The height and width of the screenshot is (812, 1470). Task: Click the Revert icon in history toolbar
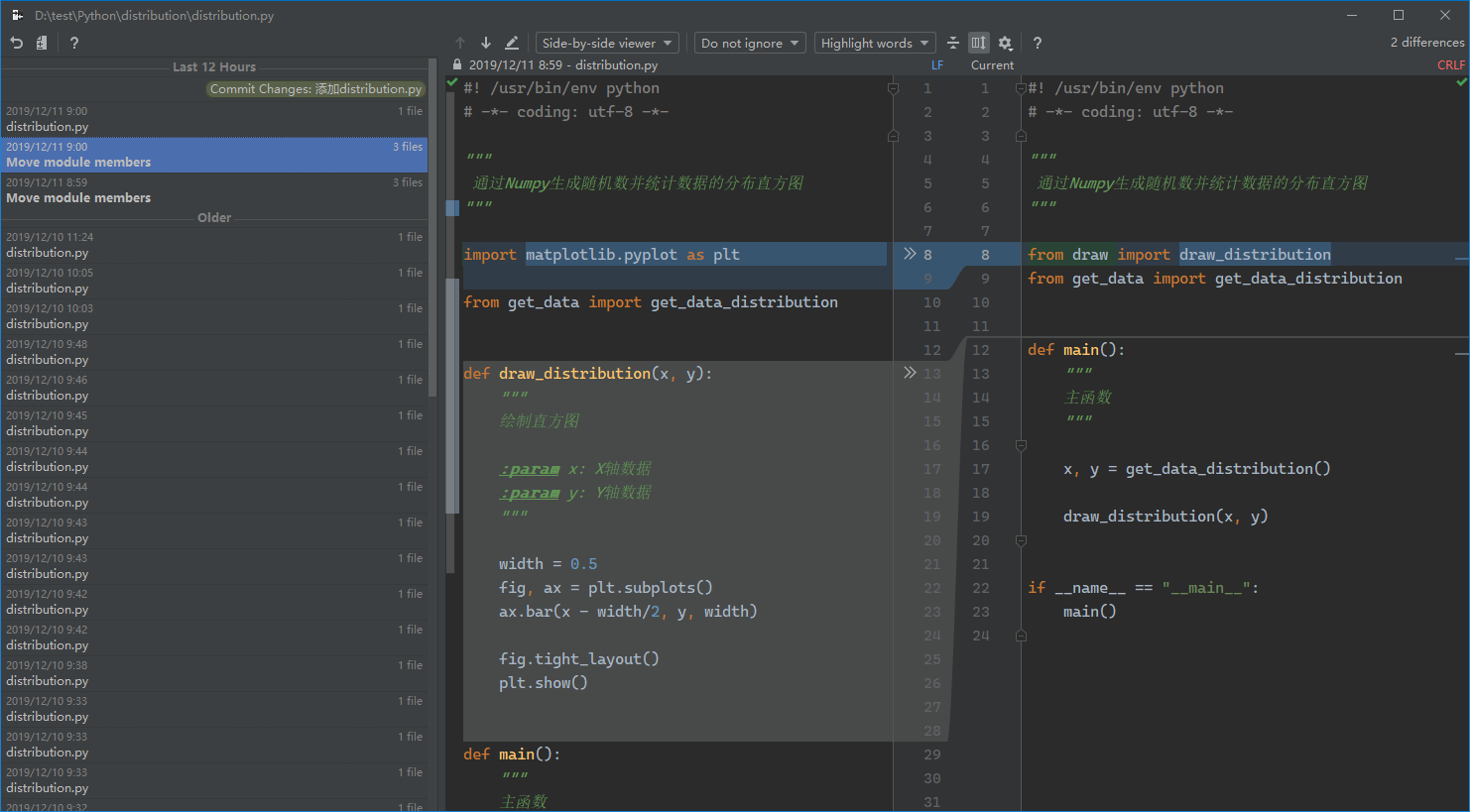16,43
